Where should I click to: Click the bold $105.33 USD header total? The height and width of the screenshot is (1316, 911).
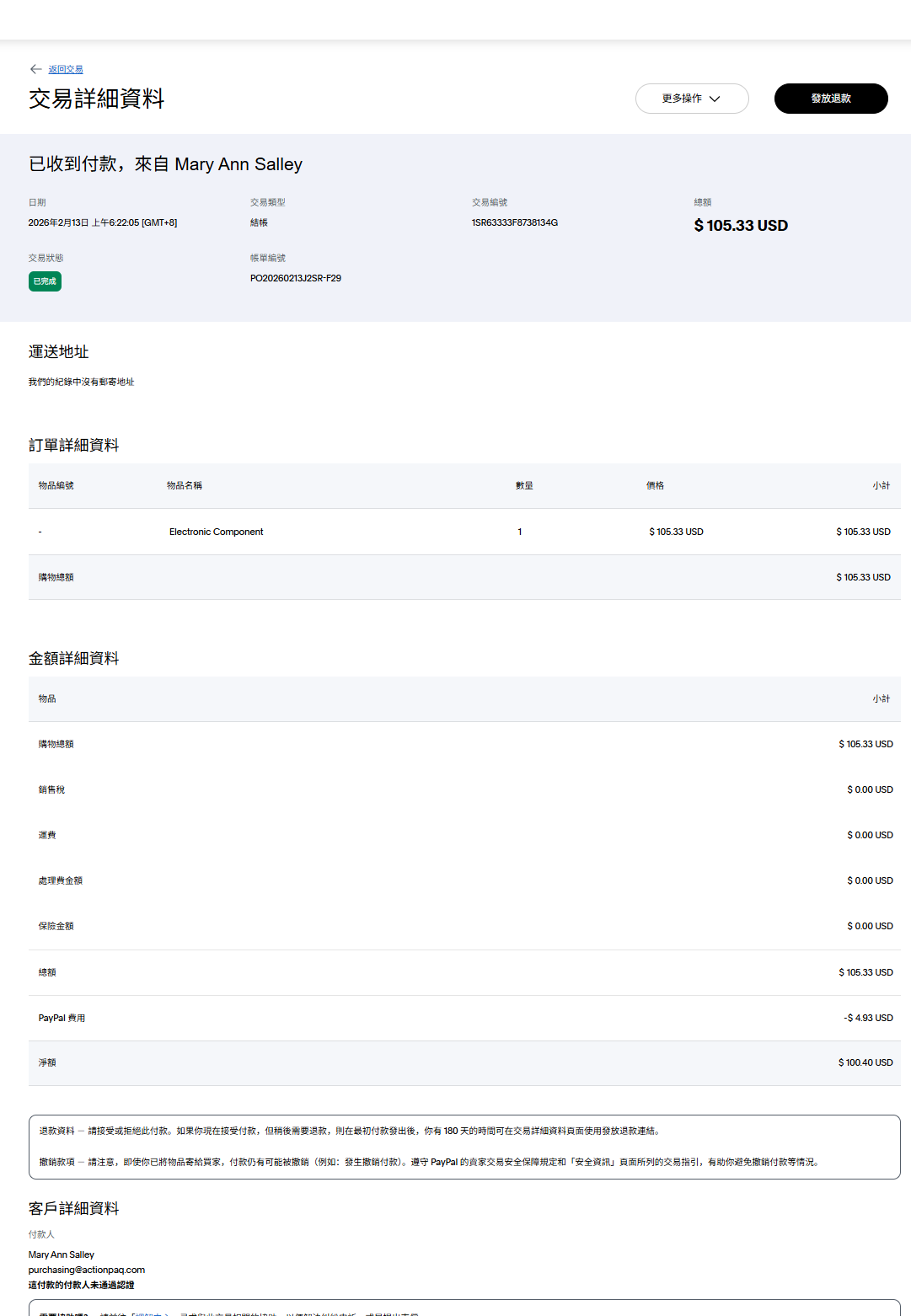[x=740, y=226]
